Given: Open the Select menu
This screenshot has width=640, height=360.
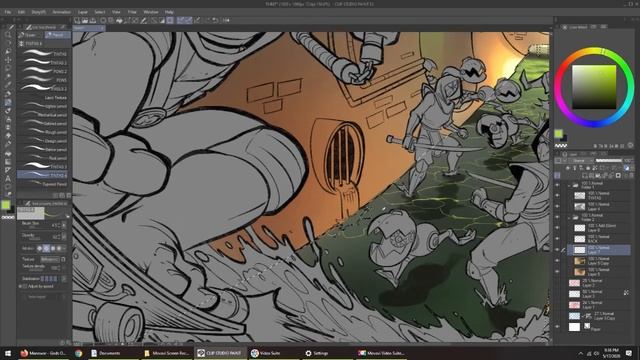Looking at the screenshot, I should click(x=100, y=12).
